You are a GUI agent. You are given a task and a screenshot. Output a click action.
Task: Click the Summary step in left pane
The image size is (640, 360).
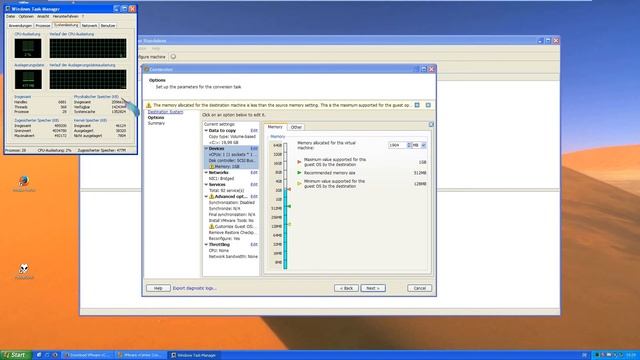156,123
